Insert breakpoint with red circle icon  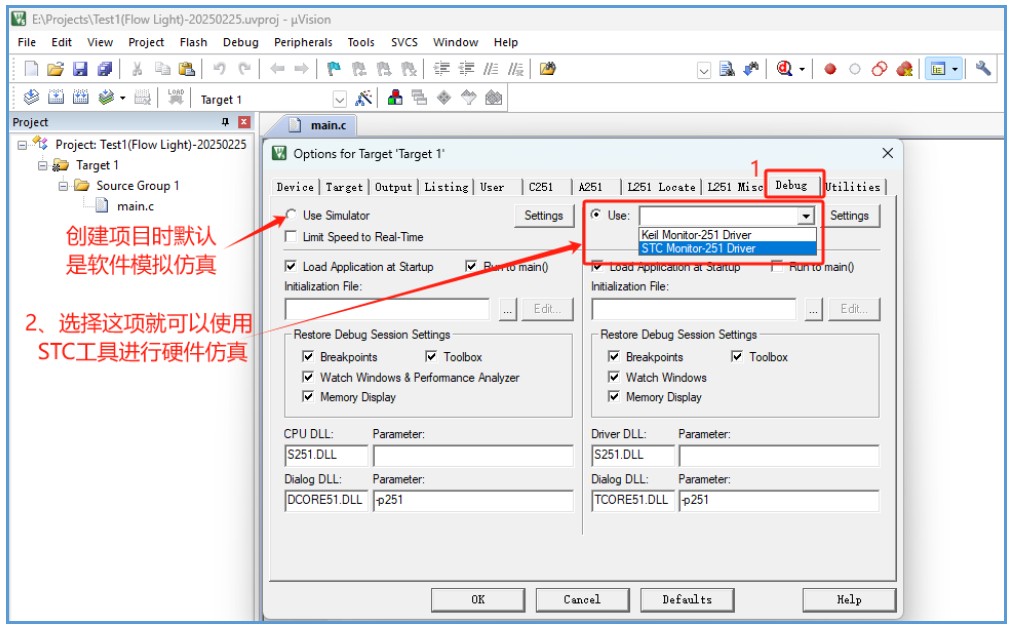click(830, 69)
